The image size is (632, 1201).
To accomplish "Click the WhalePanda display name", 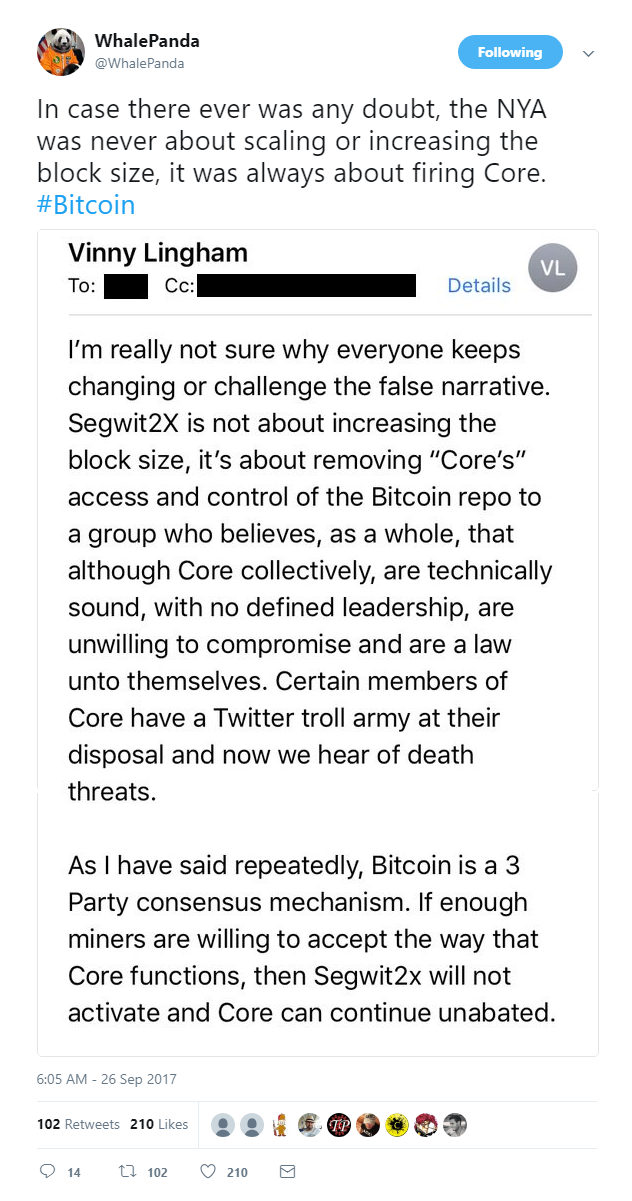I will click(x=147, y=41).
